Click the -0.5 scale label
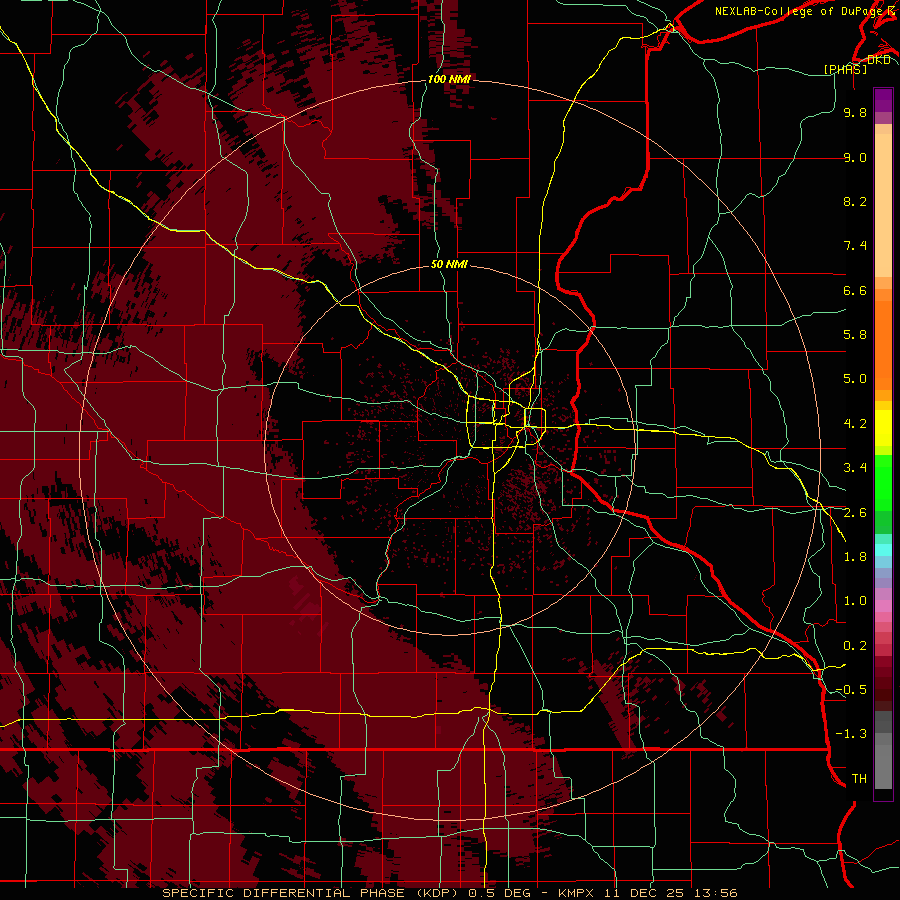Viewport: 900px width, 900px height. [x=851, y=690]
